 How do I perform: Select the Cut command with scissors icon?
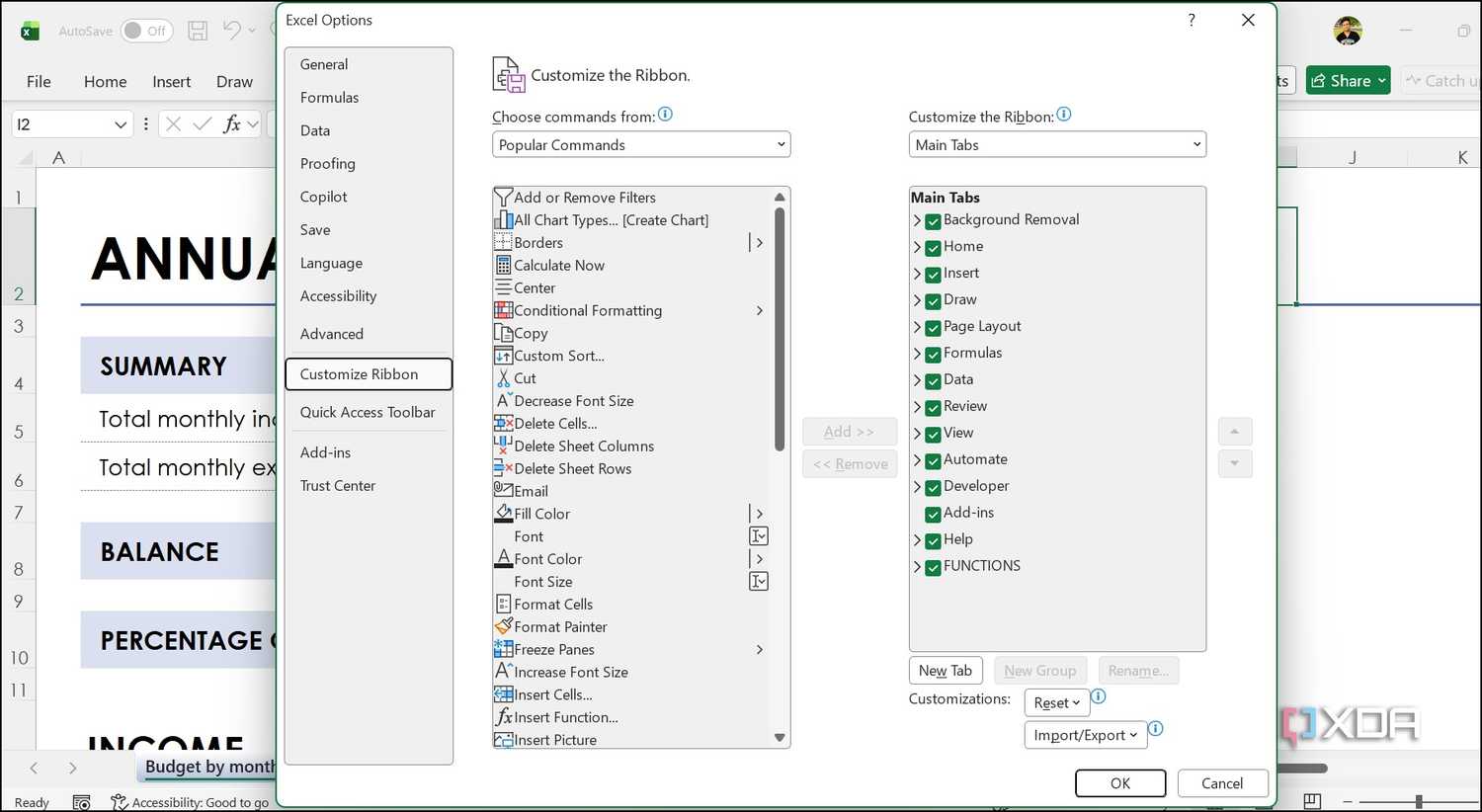pos(632,378)
